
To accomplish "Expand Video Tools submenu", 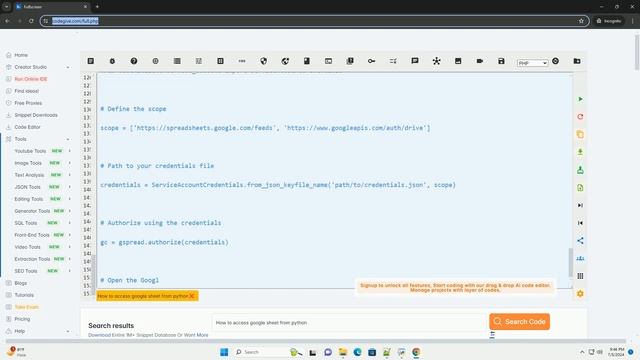I will tap(69, 247).
